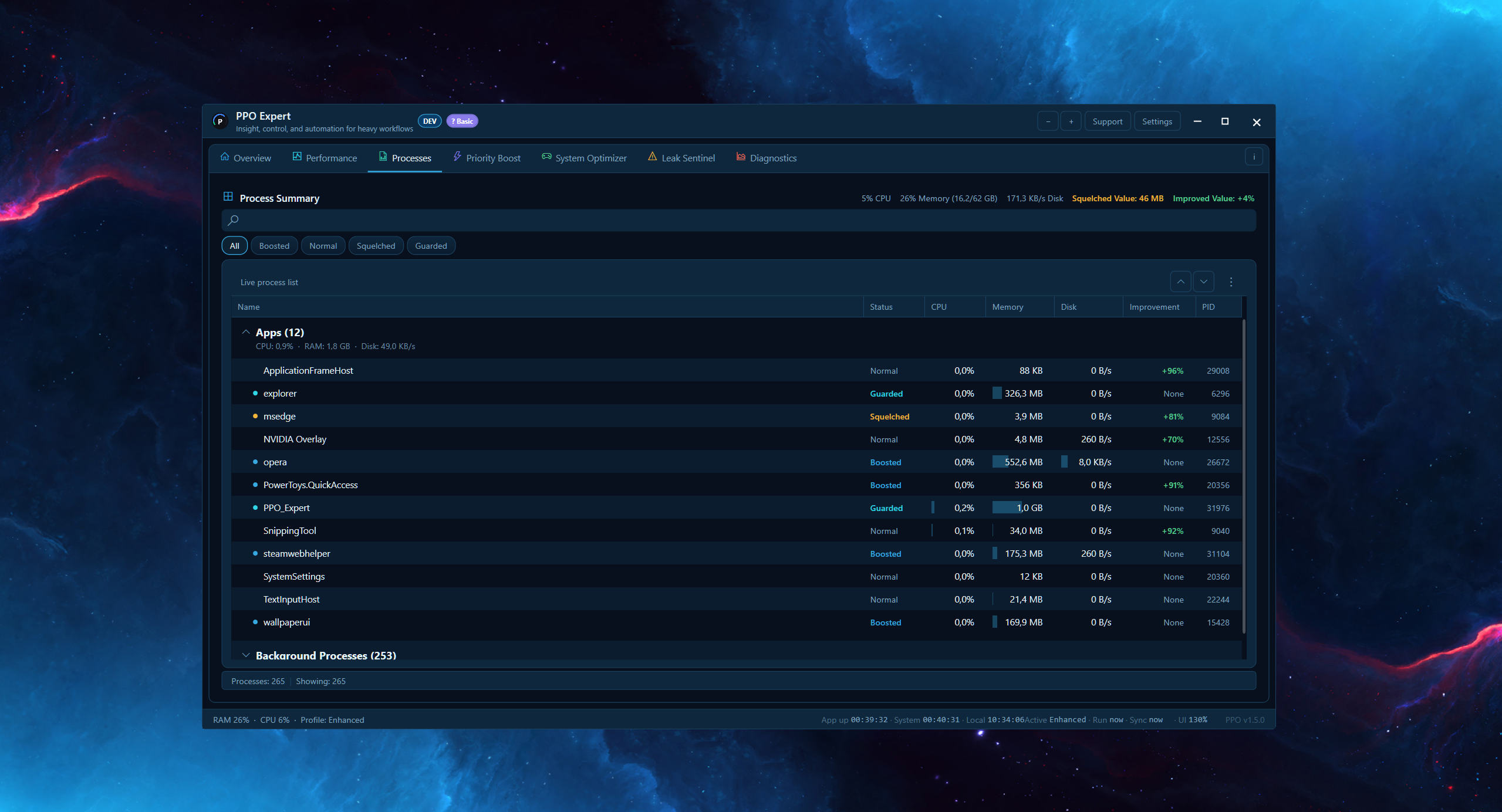Toggle the Normal filter chip
1502x812 pixels.
coord(323,246)
